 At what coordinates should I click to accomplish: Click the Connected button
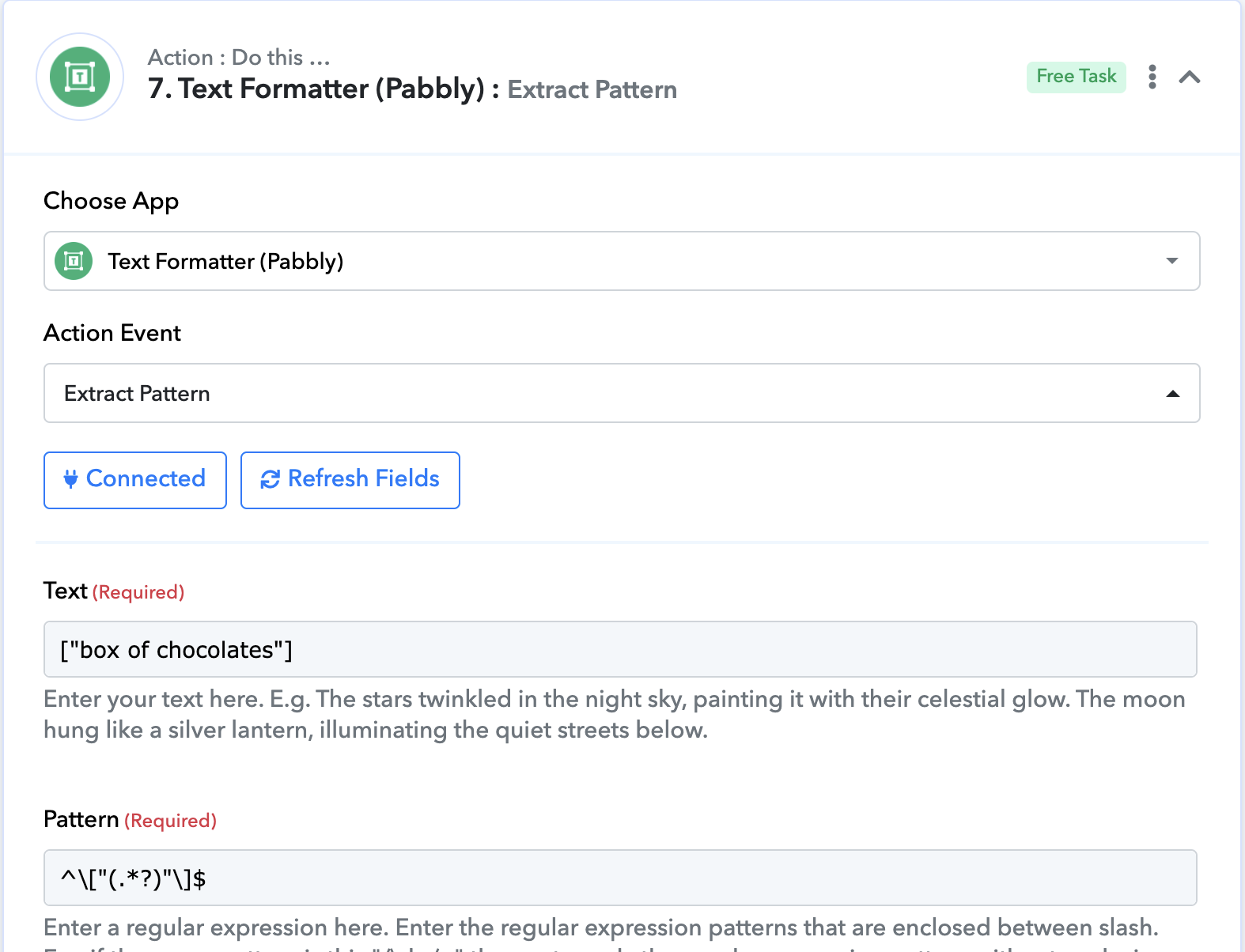point(135,480)
